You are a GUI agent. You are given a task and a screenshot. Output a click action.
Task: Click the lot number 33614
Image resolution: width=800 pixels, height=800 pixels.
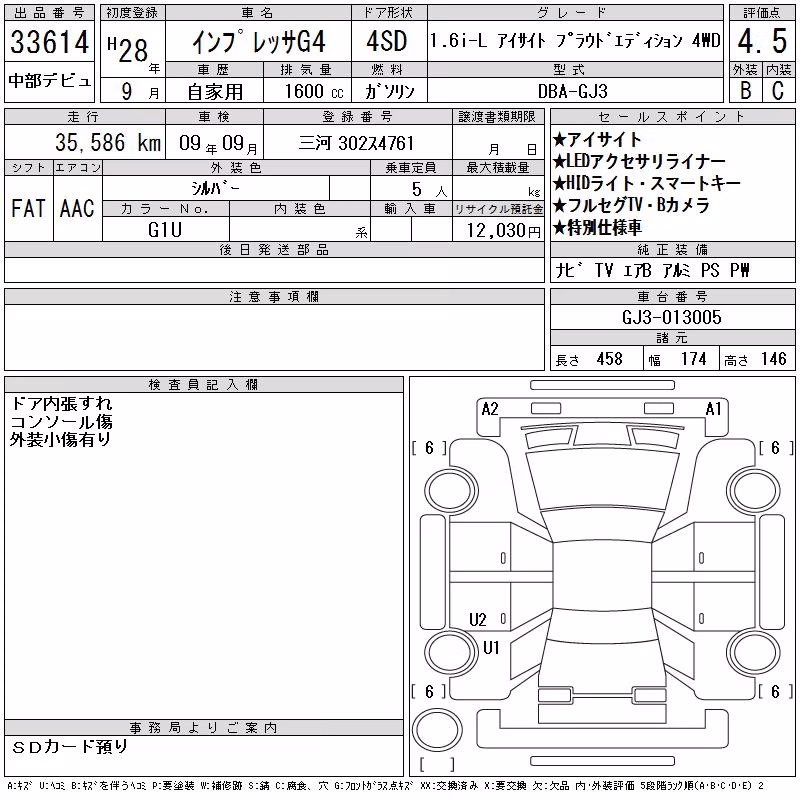pos(49,42)
